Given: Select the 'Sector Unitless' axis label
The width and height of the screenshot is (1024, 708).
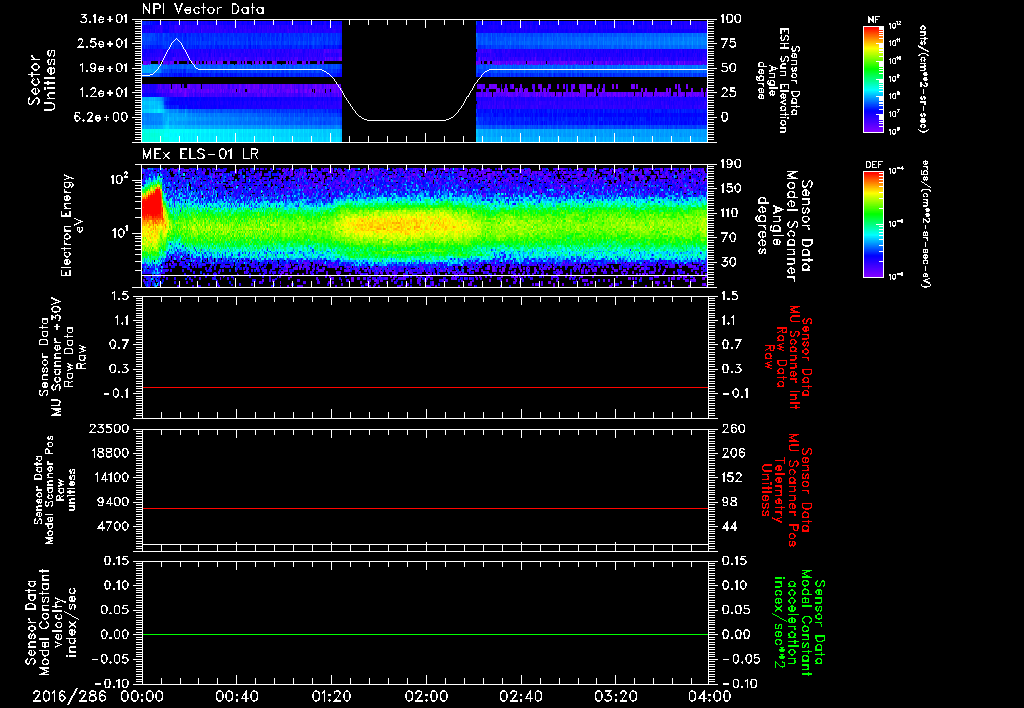Looking at the screenshot, I should pyautogui.click(x=42, y=80).
